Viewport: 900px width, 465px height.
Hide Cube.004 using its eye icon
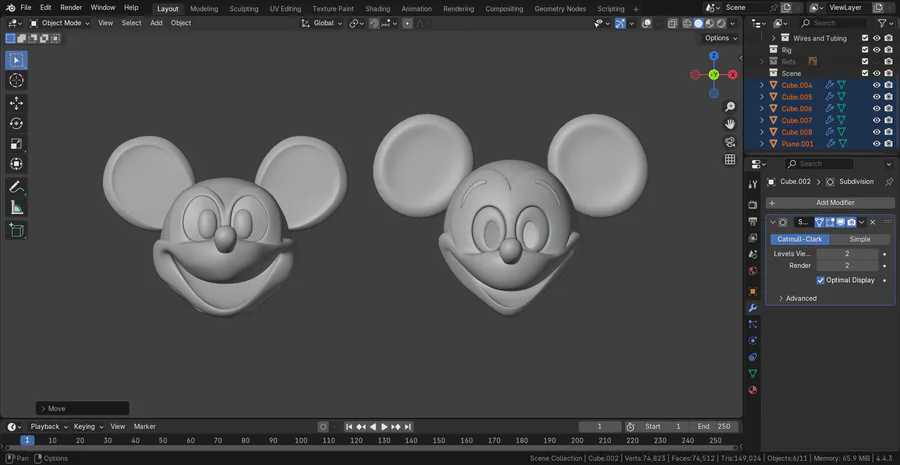tap(876, 85)
